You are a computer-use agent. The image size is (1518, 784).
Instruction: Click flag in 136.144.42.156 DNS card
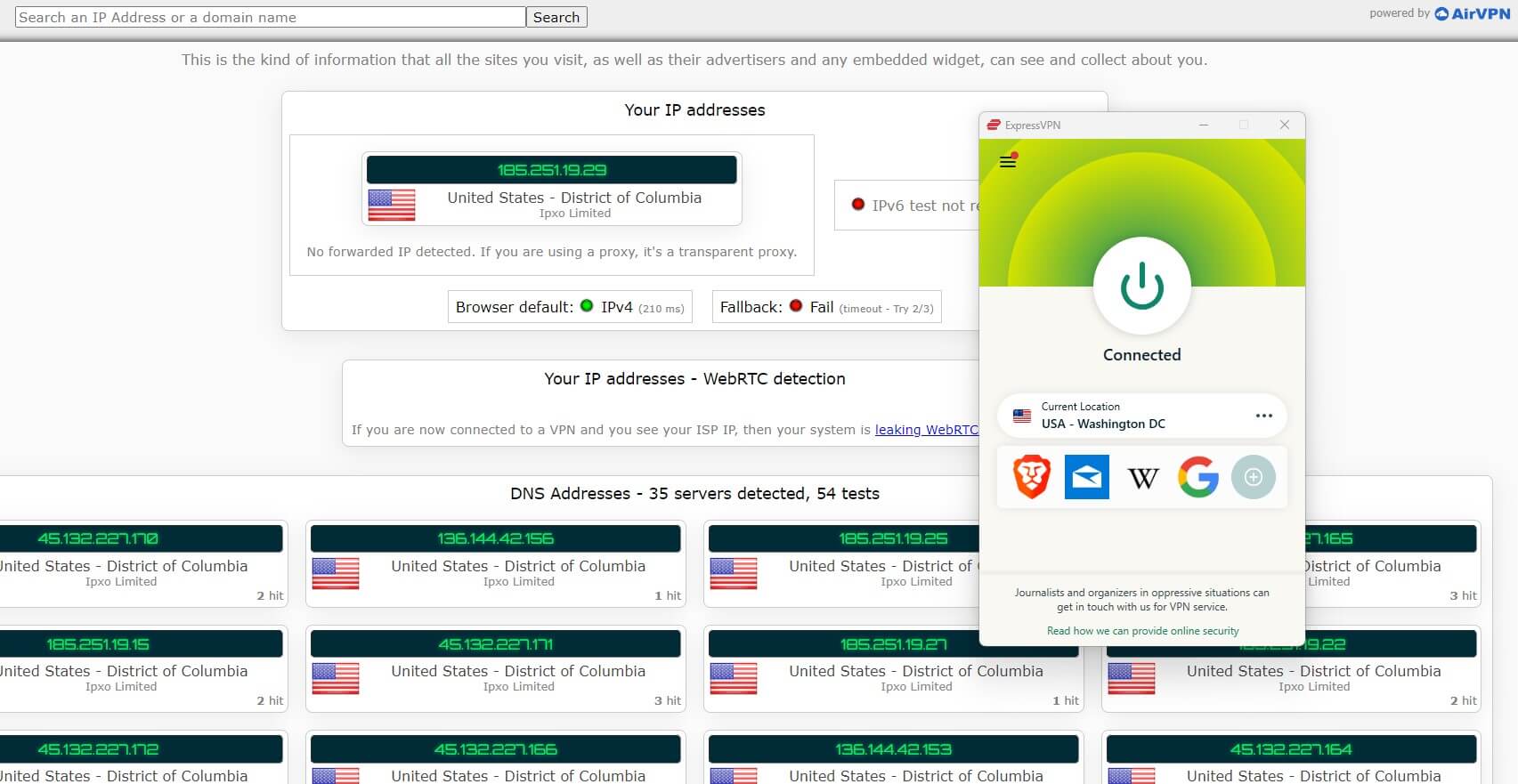pos(336,573)
